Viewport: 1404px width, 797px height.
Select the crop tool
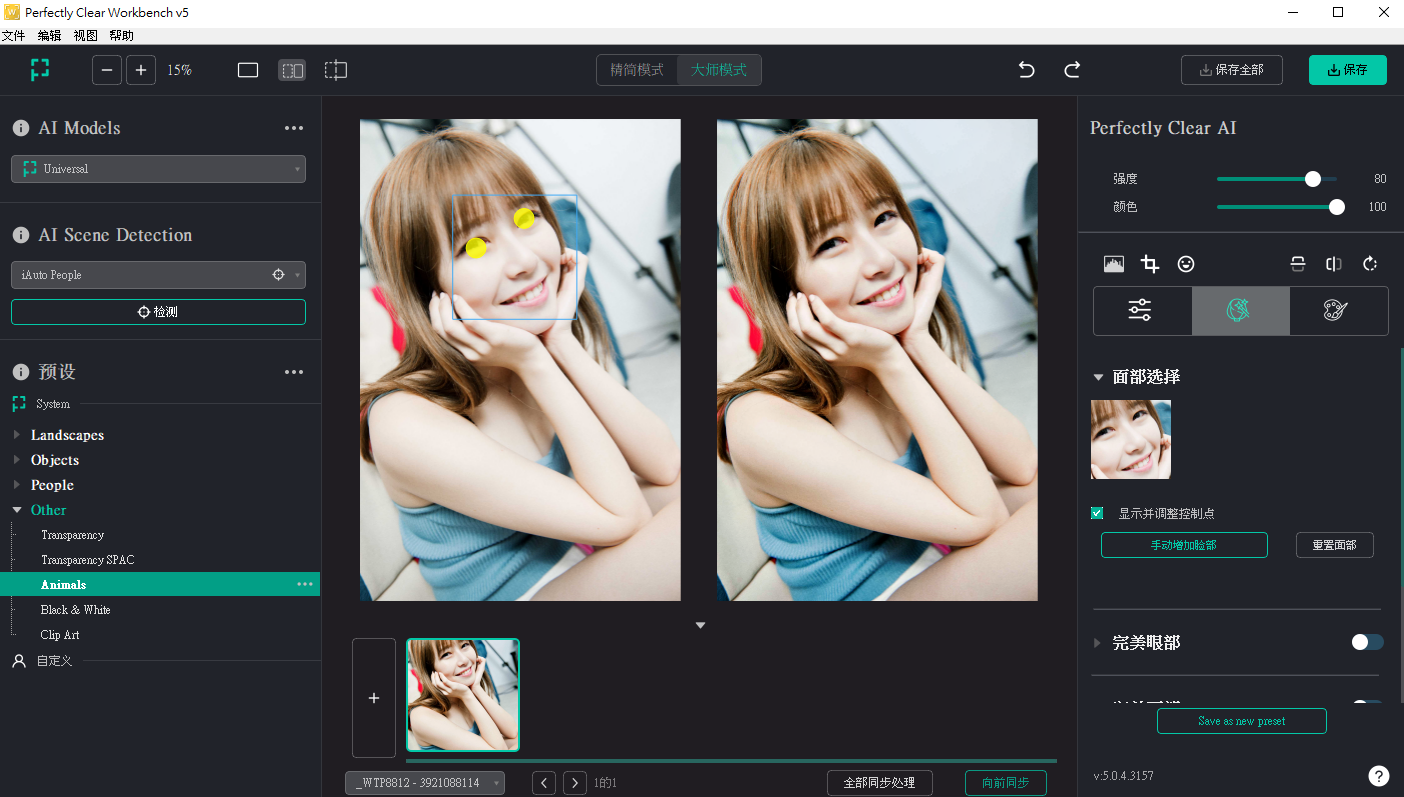[1150, 264]
